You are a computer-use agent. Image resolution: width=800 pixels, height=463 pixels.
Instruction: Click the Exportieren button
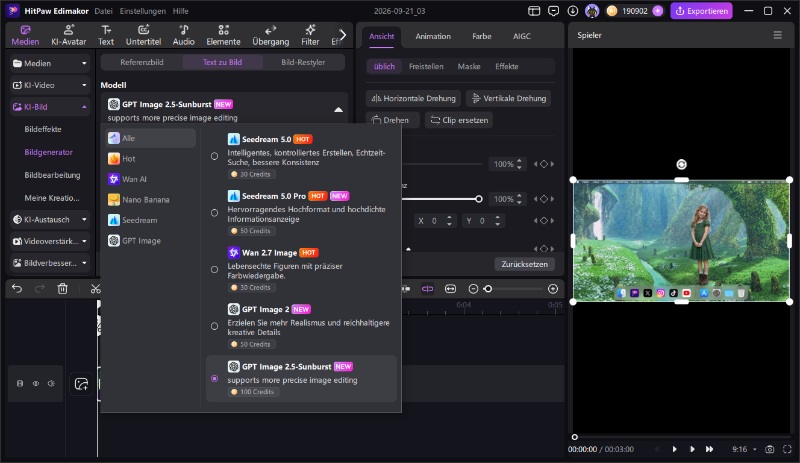pyautogui.click(x=702, y=11)
